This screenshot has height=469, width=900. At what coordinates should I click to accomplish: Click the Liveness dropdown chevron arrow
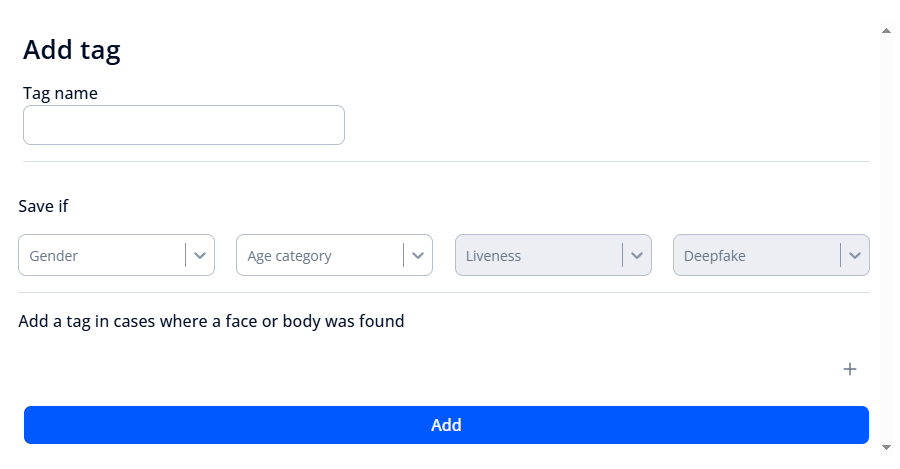(637, 255)
